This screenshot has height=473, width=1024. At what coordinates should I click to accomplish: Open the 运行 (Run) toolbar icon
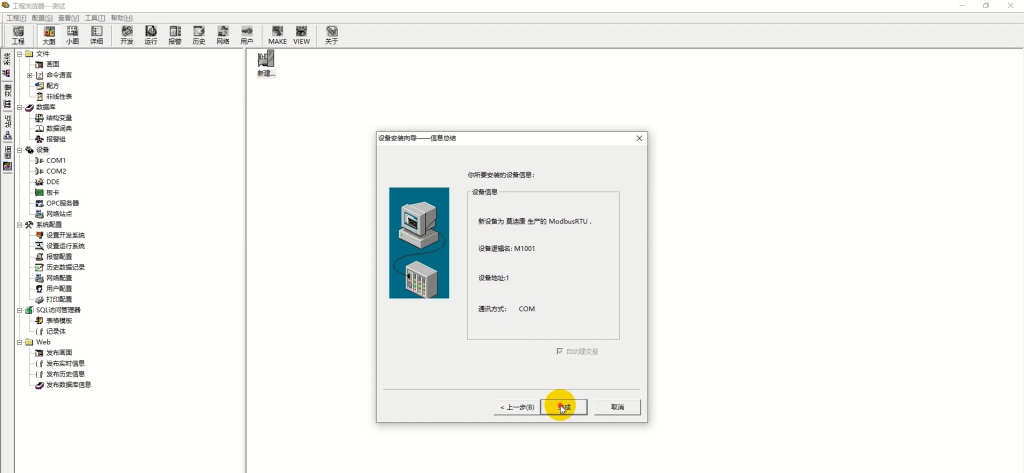(151, 35)
